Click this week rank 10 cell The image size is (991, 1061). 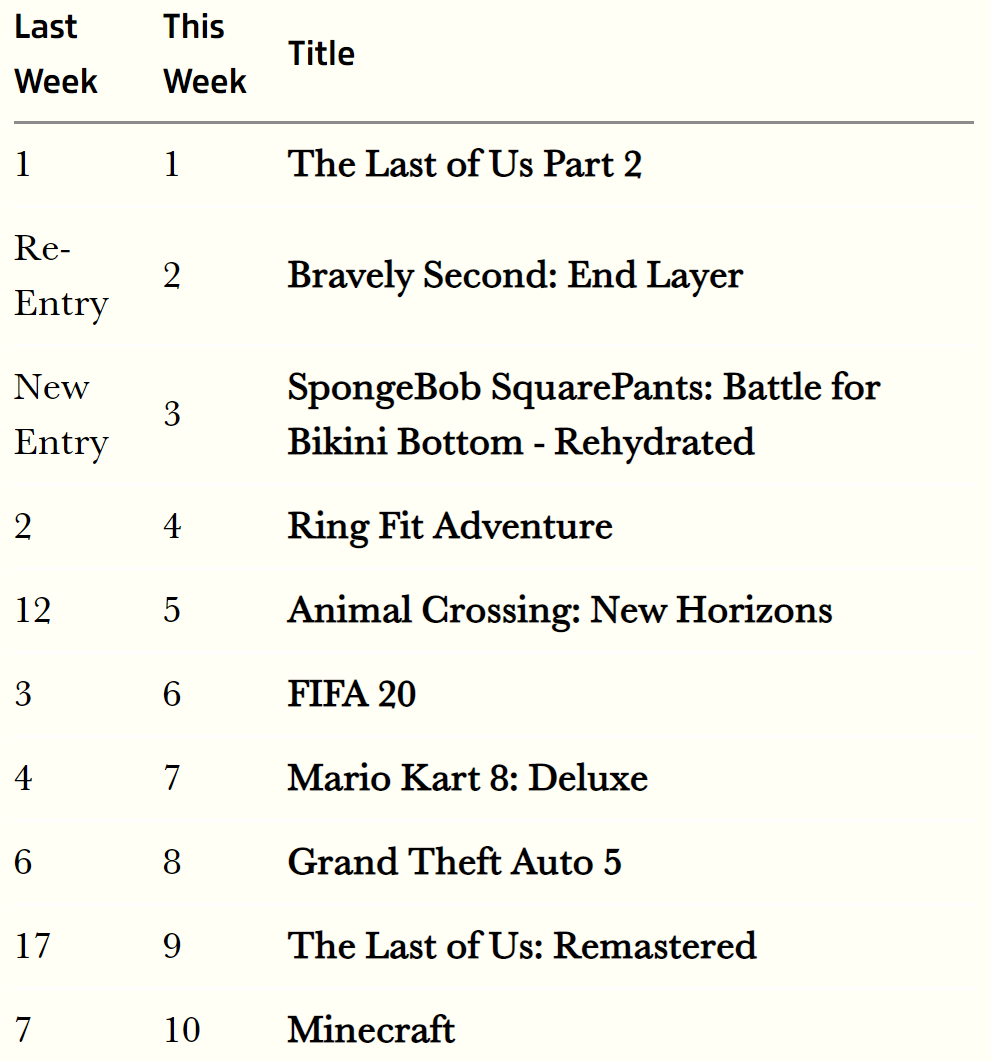click(x=182, y=1030)
